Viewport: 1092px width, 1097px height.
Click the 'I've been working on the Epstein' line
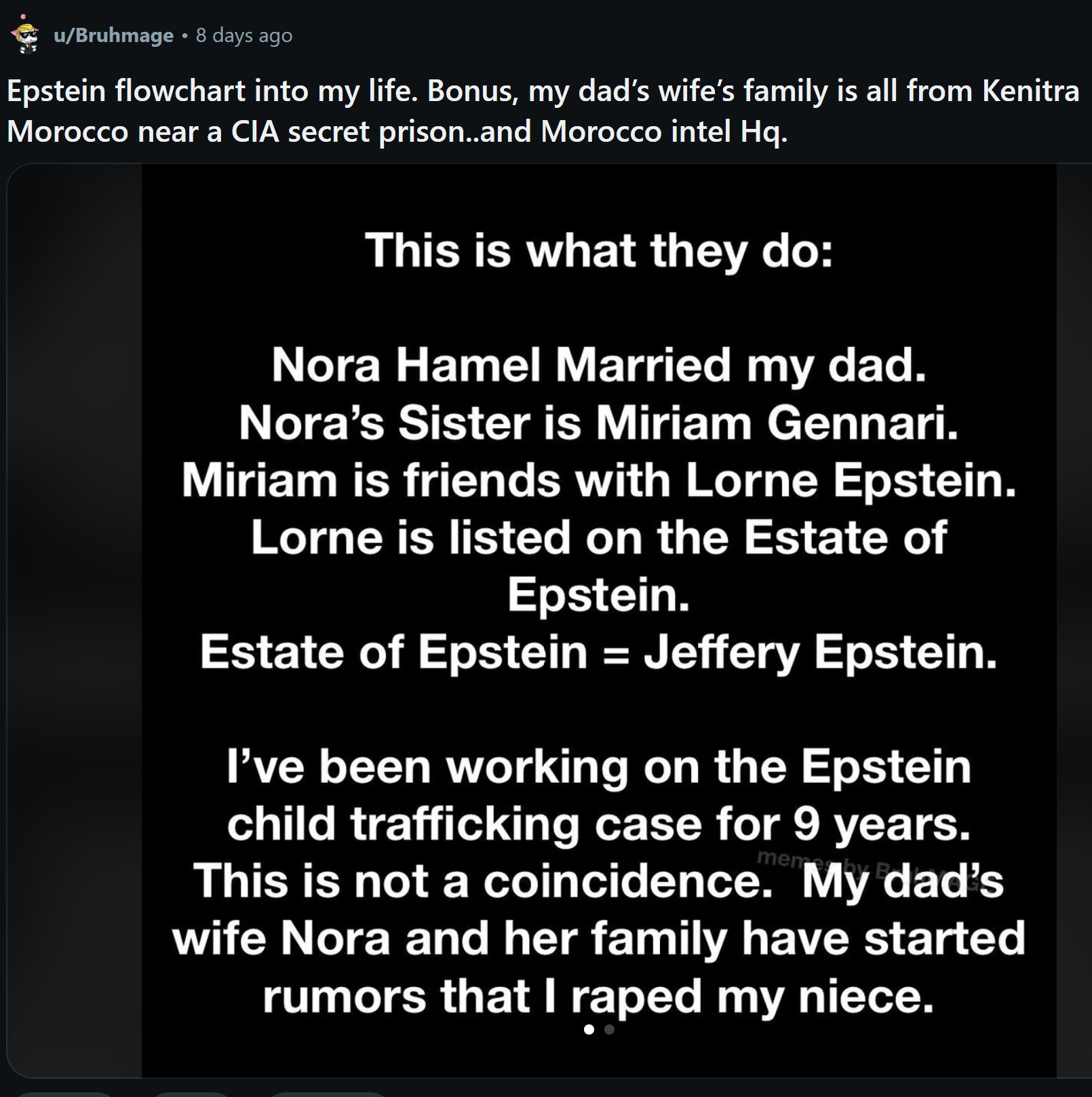599,767
